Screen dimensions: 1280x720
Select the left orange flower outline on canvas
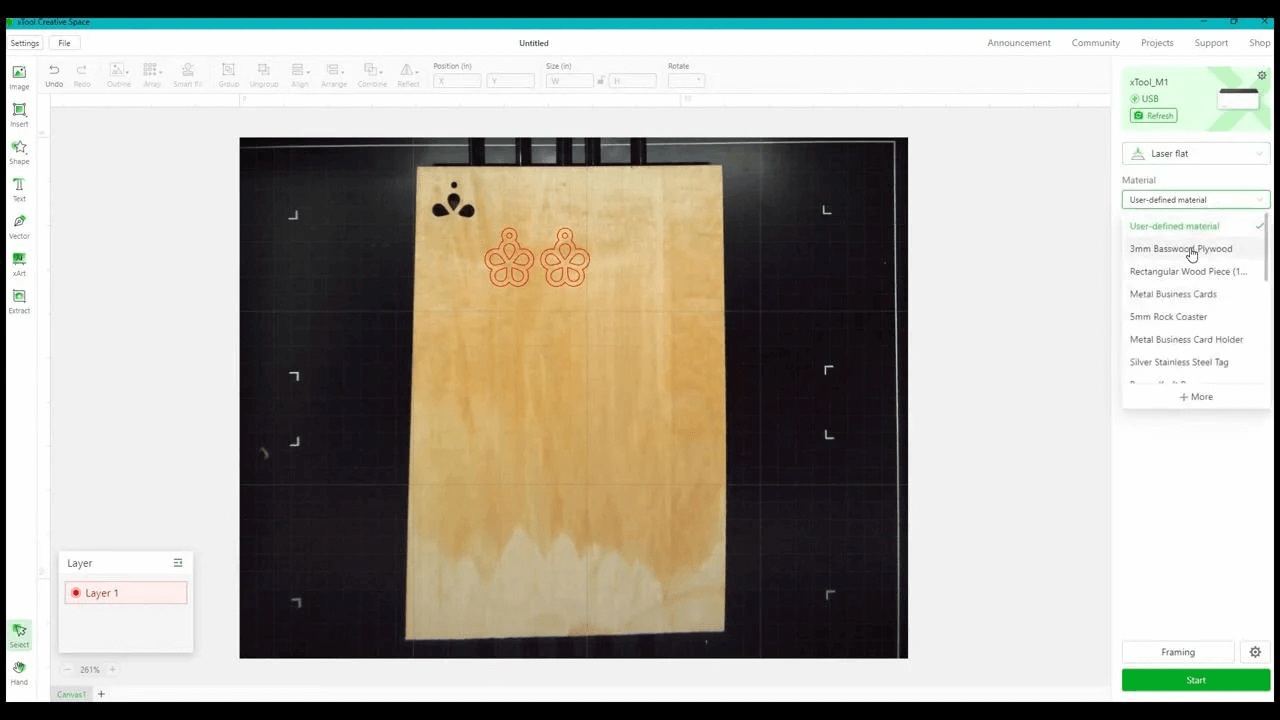[x=509, y=257]
